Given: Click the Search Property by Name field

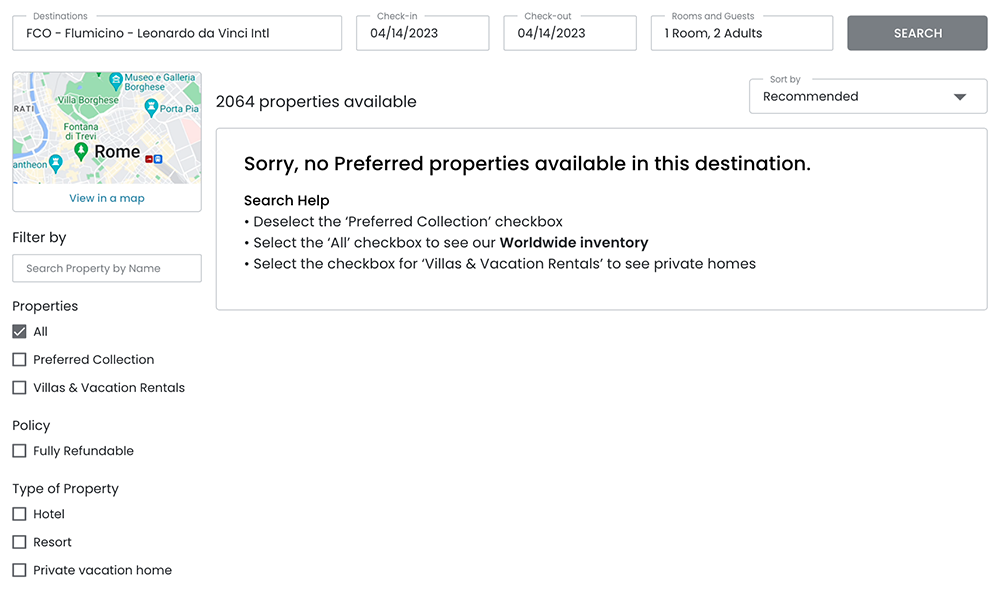Looking at the screenshot, I should 107,268.
